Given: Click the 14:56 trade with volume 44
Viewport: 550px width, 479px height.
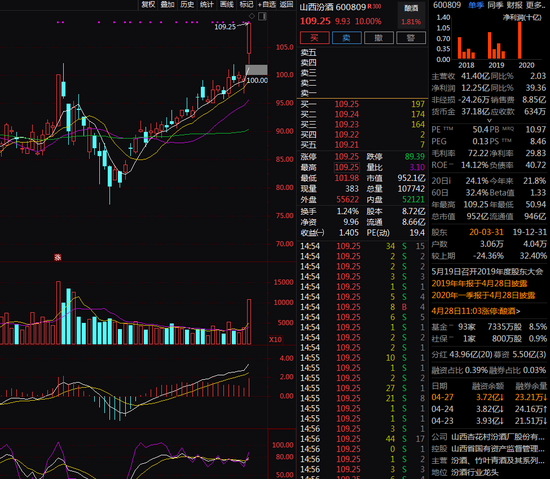Looking at the screenshot, I should (x=363, y=439).
